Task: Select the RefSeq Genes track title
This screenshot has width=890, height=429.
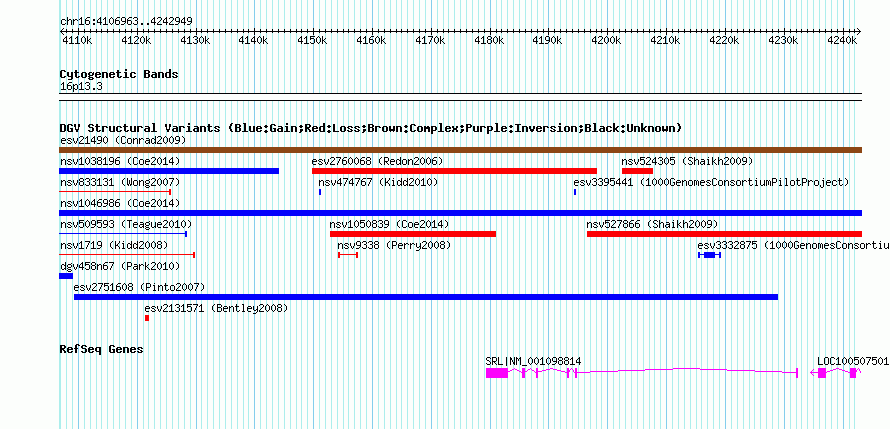Action: pyautogui.click(x=101, y=349)
